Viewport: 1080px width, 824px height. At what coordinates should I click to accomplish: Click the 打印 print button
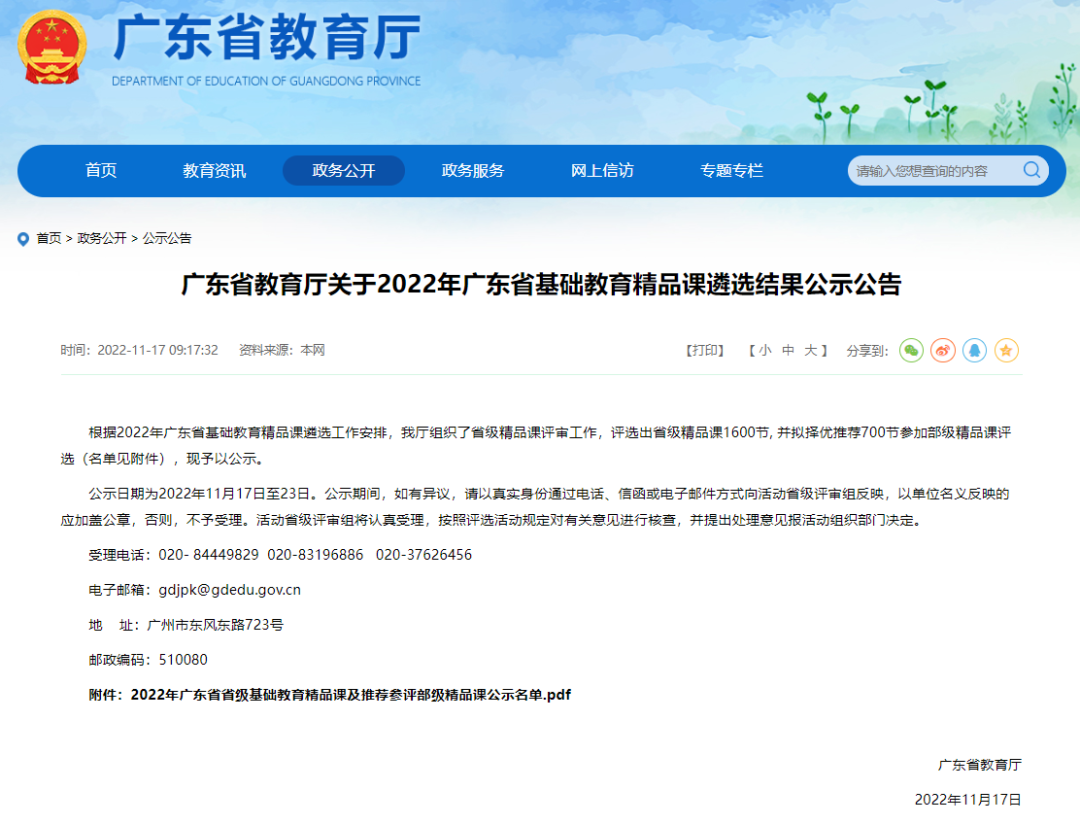coord(705,350)
